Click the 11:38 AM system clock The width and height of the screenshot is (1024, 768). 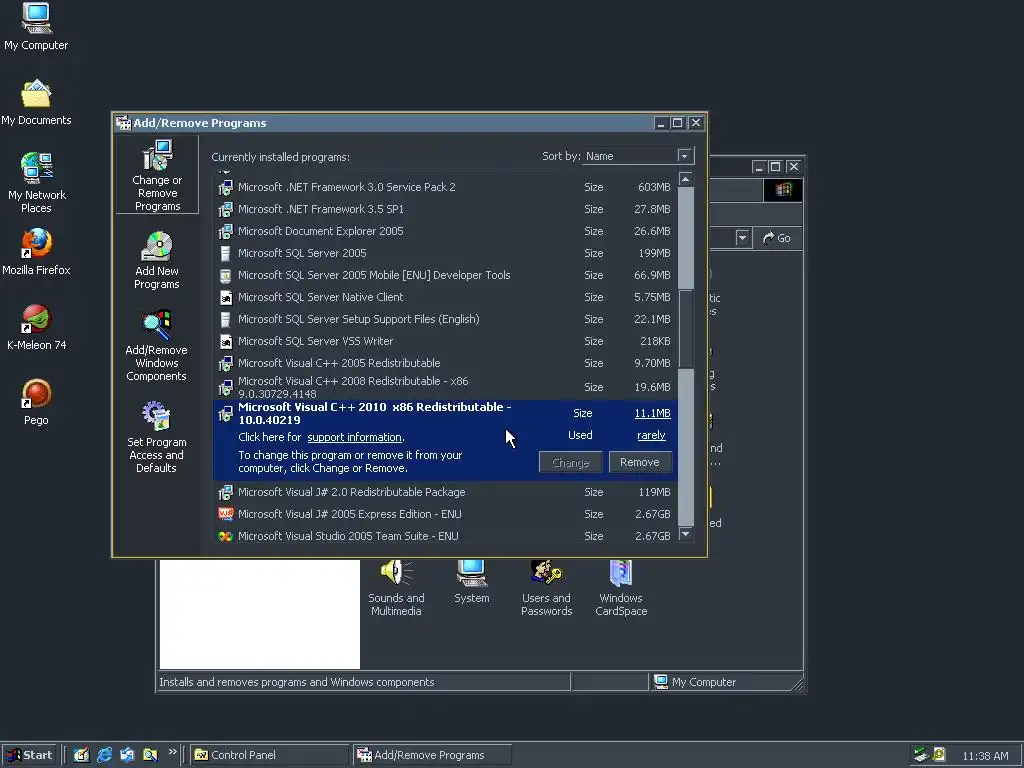[985, 756]
